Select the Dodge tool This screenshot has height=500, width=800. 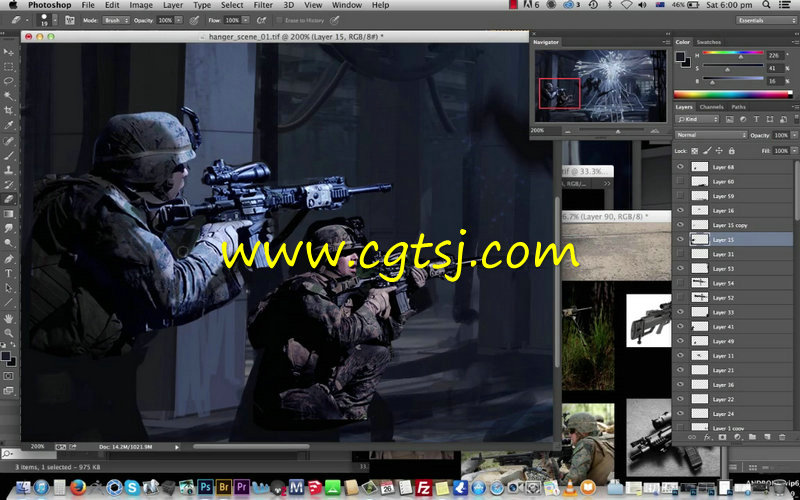[9, 243]
